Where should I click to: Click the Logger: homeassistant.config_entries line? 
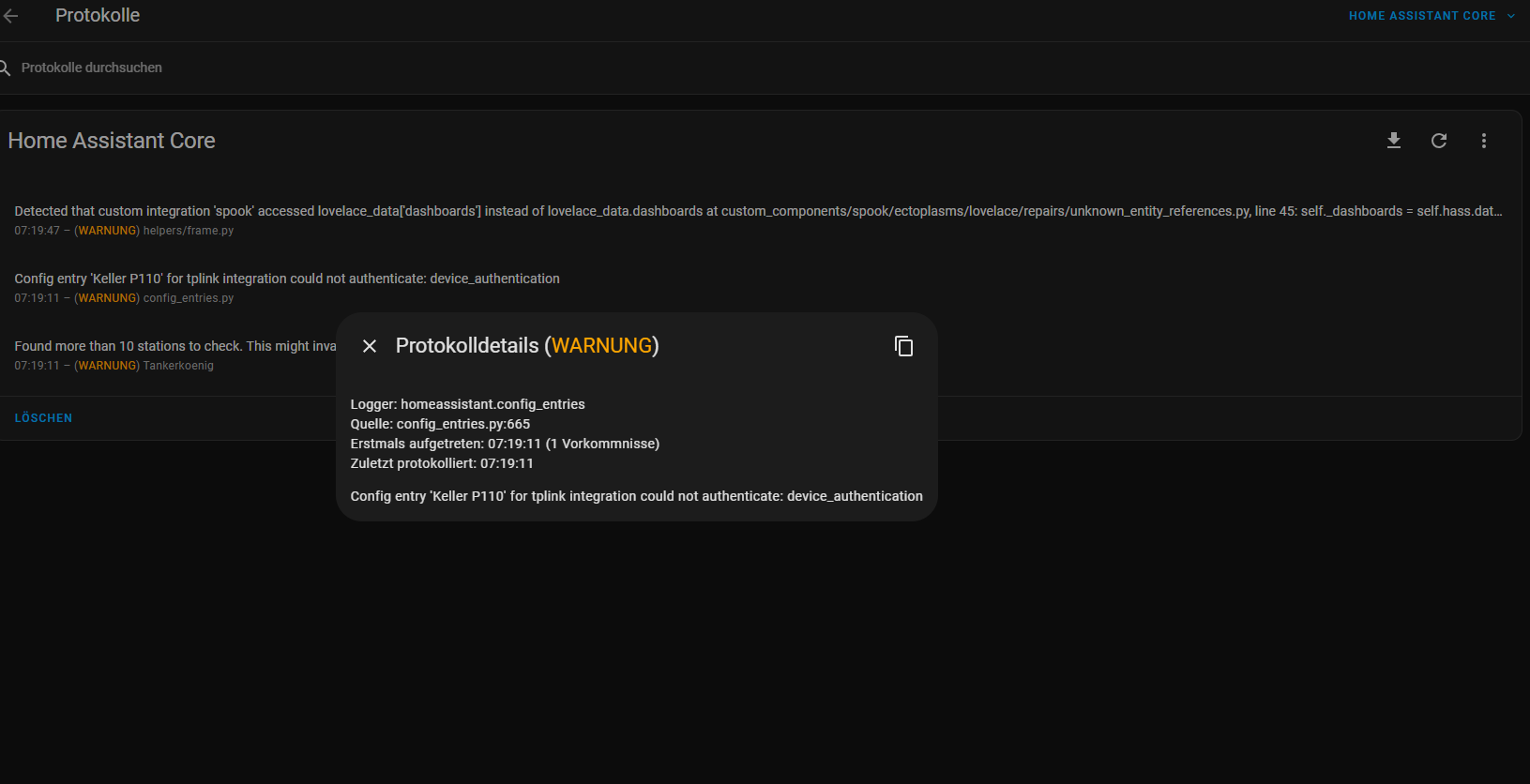467,404
